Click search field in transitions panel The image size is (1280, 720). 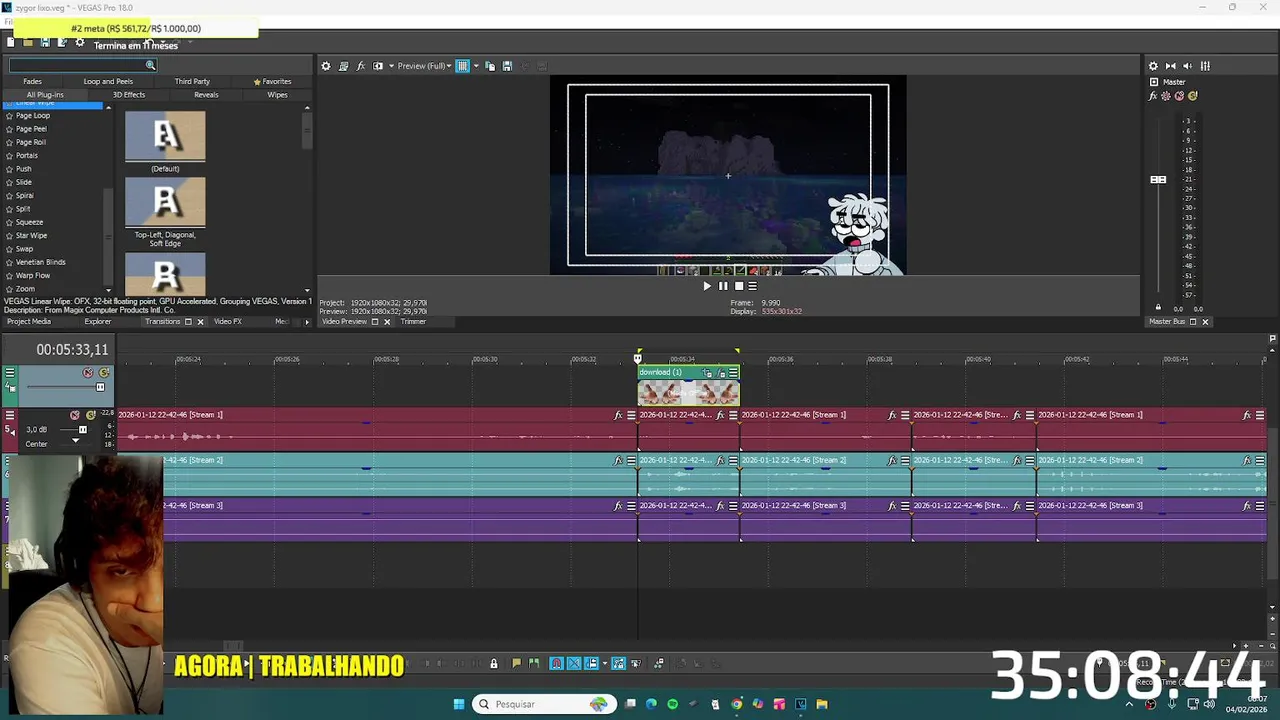pyautogui.click(x=77, y=65)
